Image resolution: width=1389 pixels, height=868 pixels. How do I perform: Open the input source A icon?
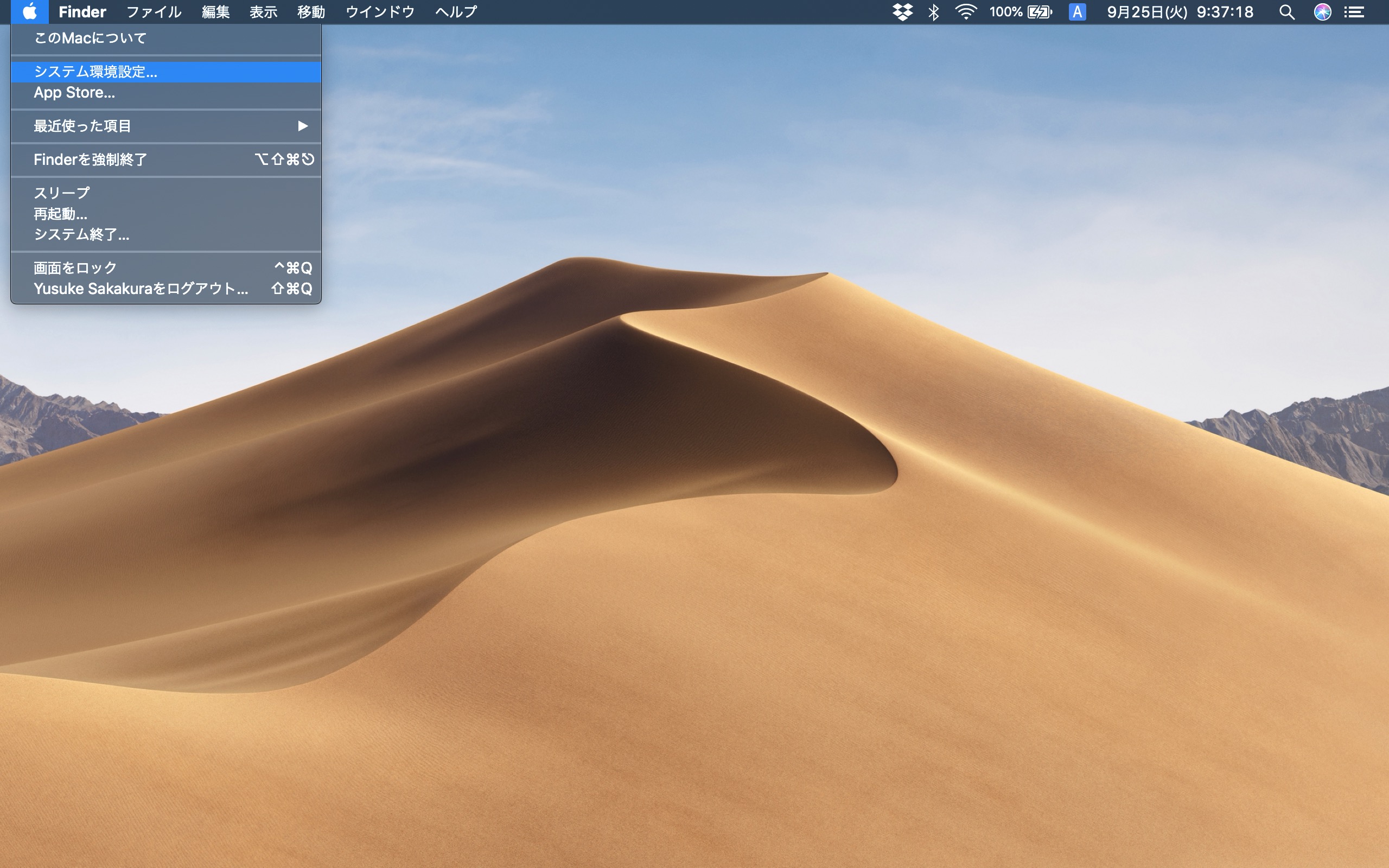point(1078,12)
